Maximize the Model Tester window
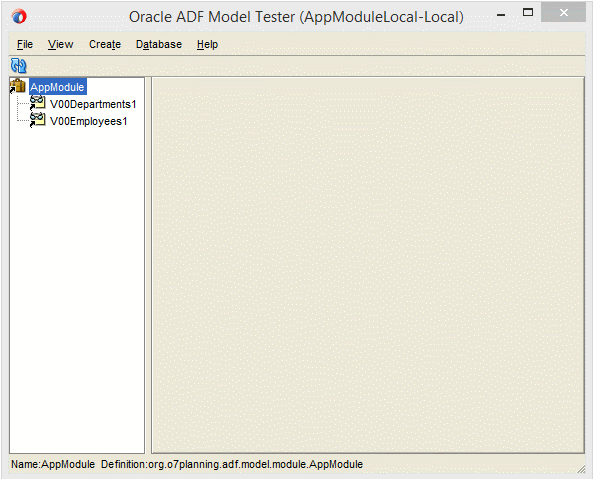594x479 pixels. pos(528,13)
